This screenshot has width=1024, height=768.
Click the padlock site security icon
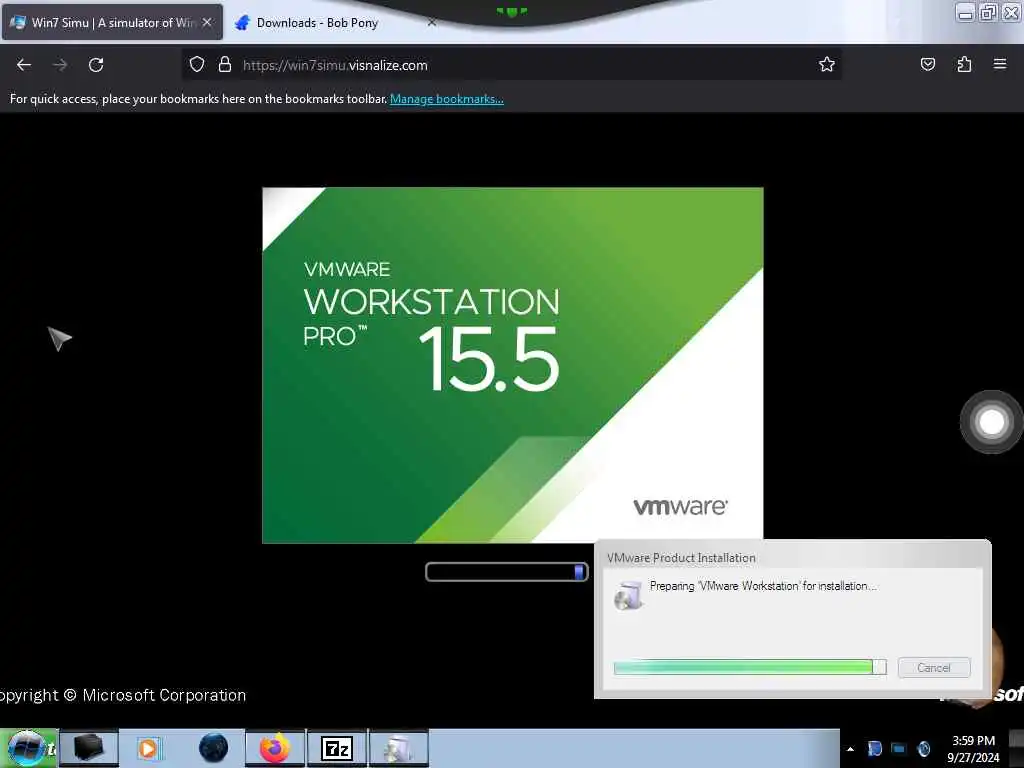pyautogui.click(x=225, y=64)
